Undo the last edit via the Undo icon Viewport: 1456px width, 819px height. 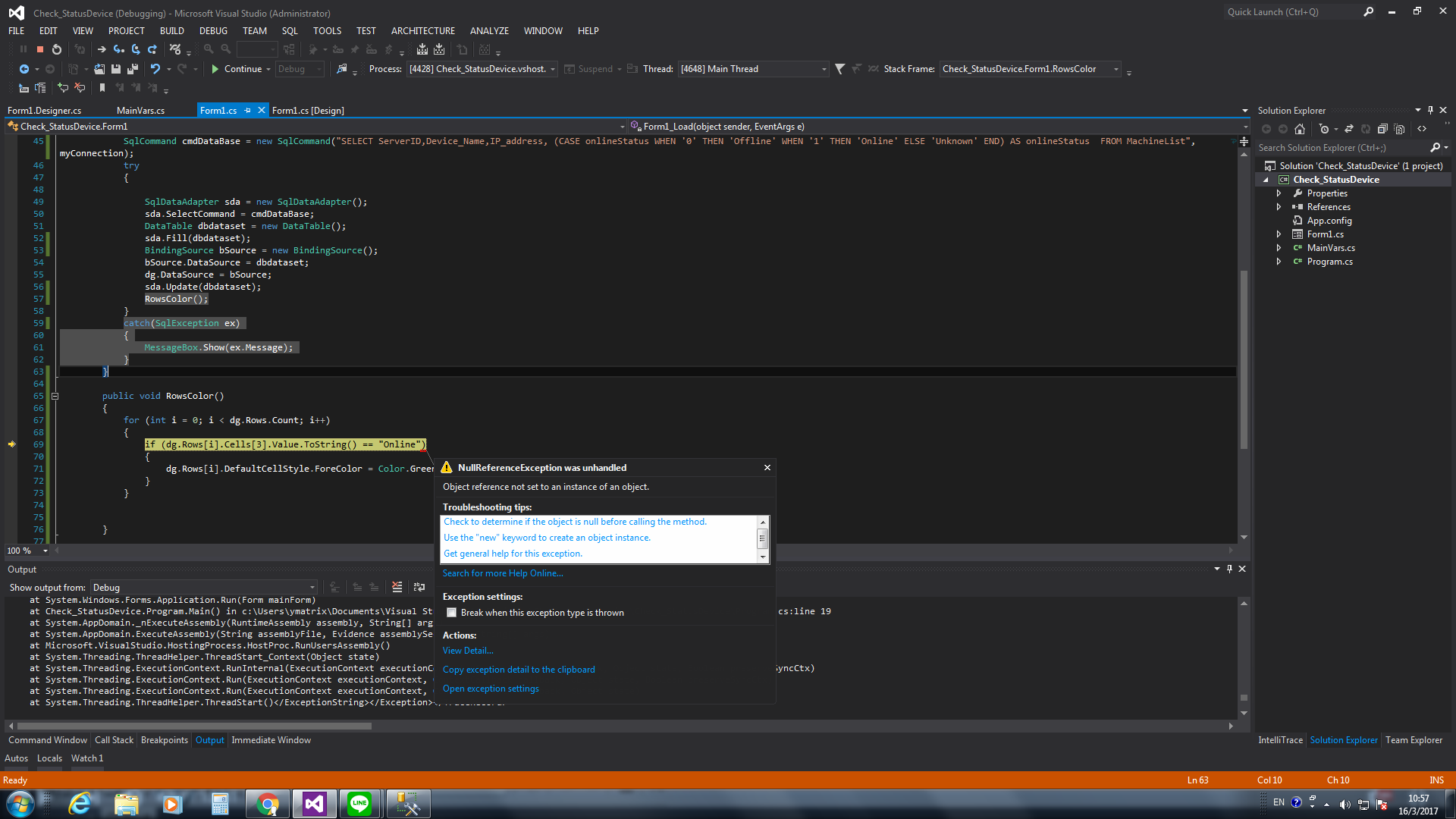pyautogui.click(x=155, y=69)
